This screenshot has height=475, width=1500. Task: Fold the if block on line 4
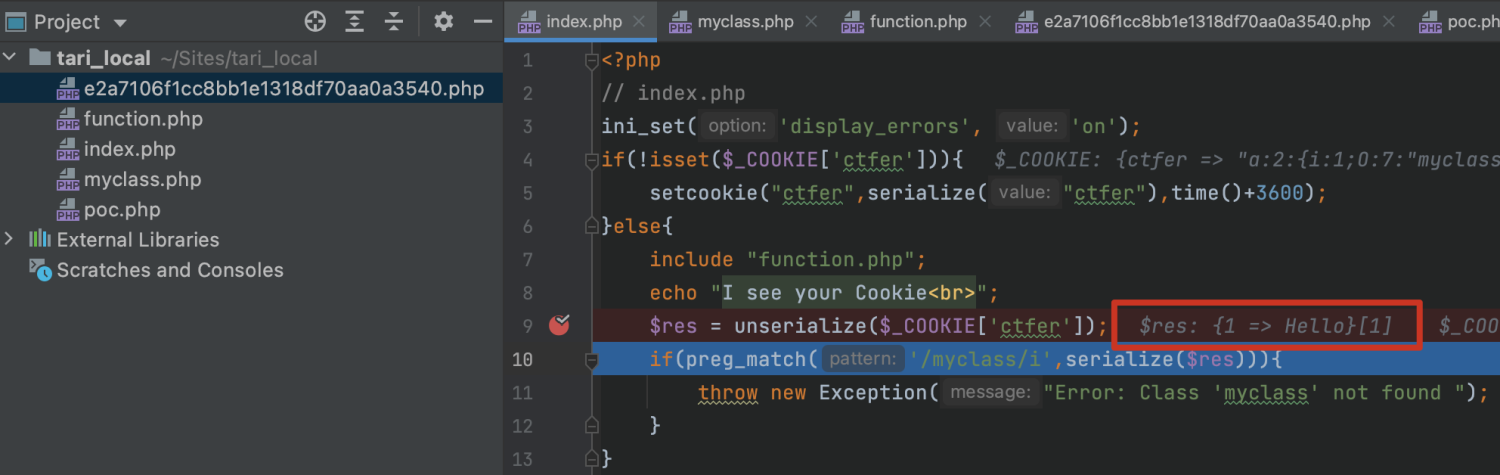point(591,160)
